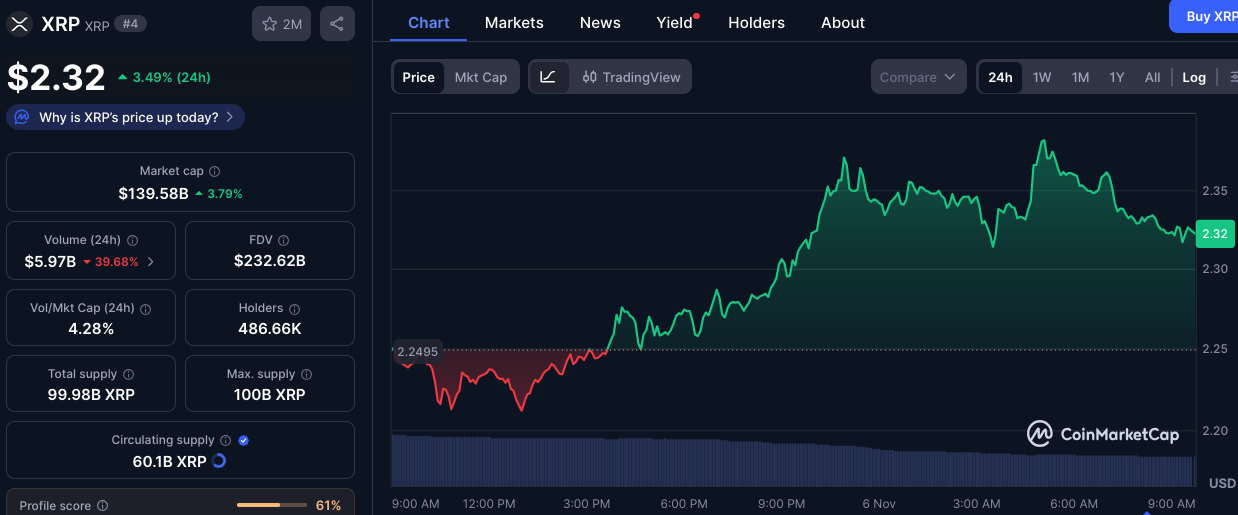Screen dimensions: 1238x515
Task: Click the Market cap info icon
Action: [215, 172]
